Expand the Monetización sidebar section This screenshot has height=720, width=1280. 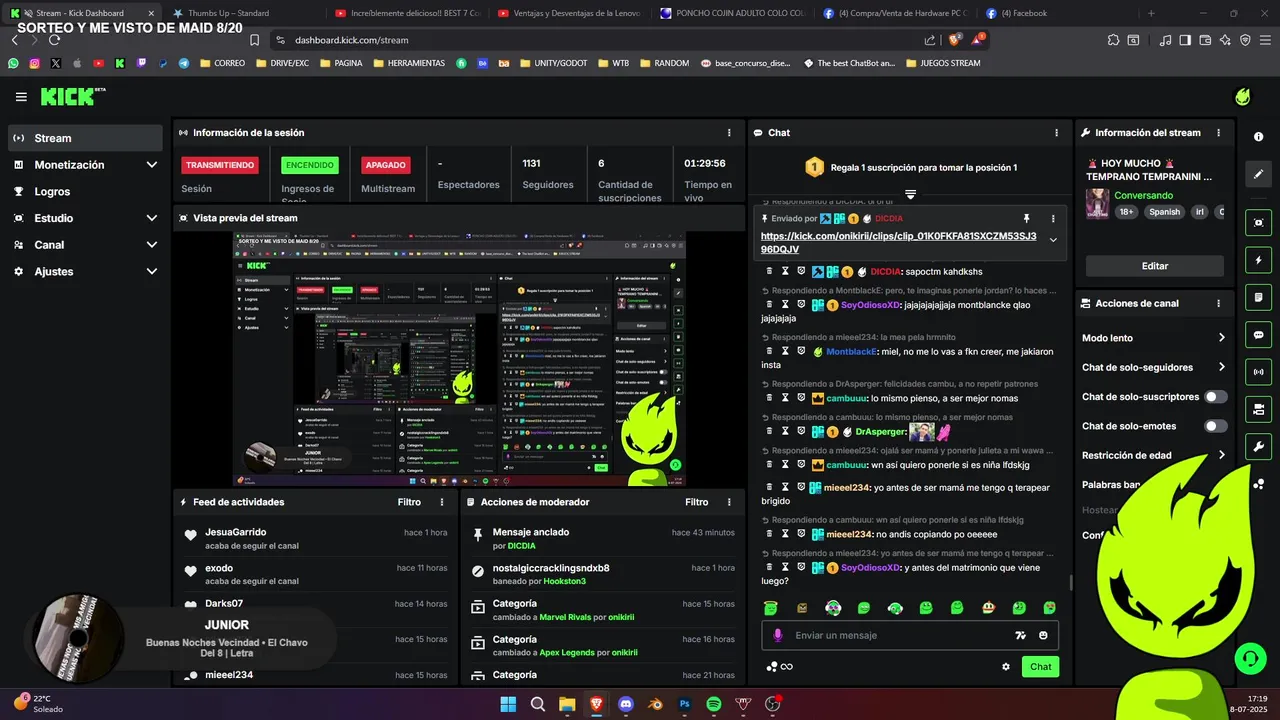click(x=85, y=165)
